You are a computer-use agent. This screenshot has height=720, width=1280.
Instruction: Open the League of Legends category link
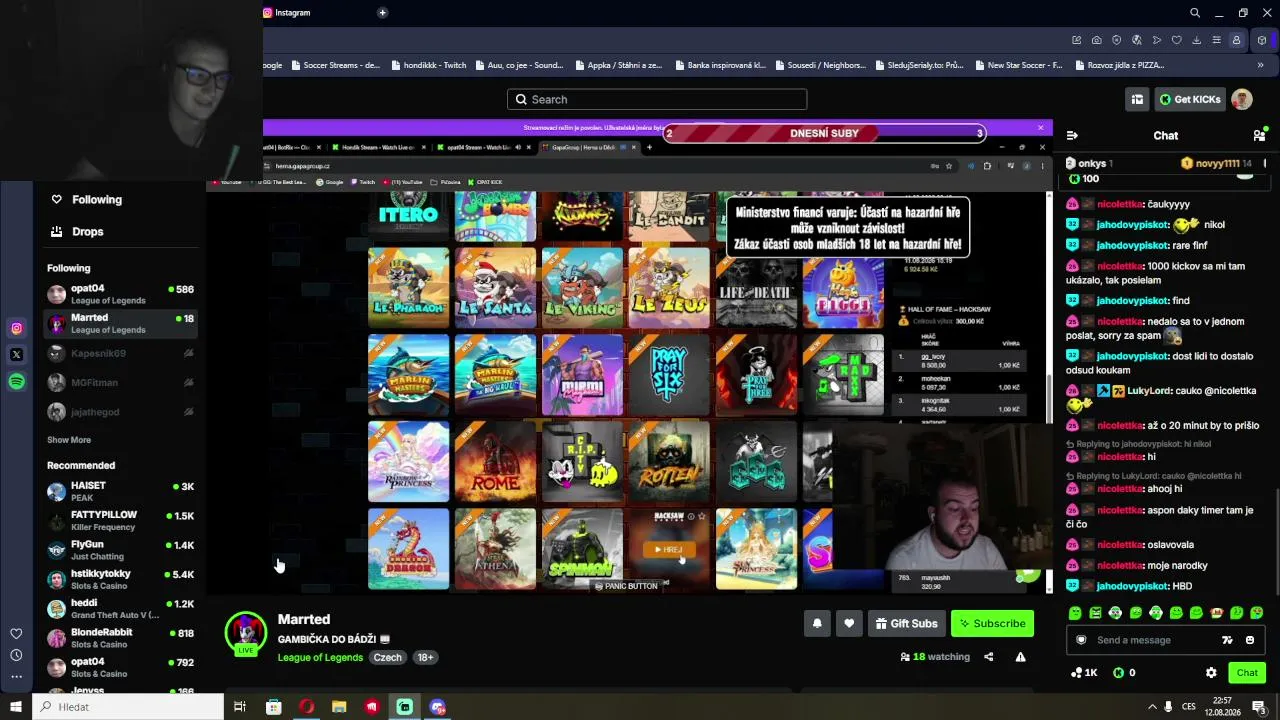click(320, 657)
